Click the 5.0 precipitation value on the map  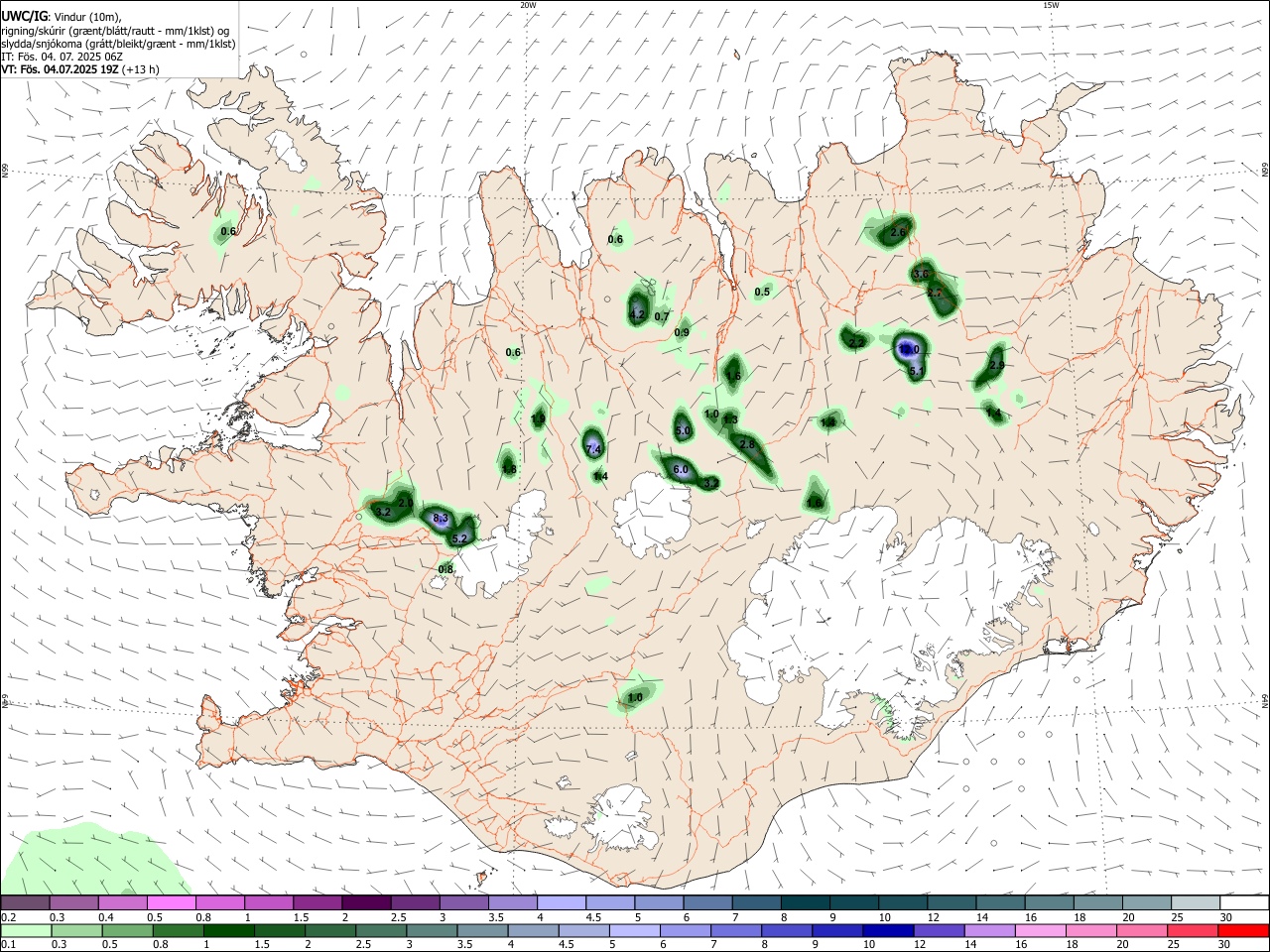[x=683, y=431]
